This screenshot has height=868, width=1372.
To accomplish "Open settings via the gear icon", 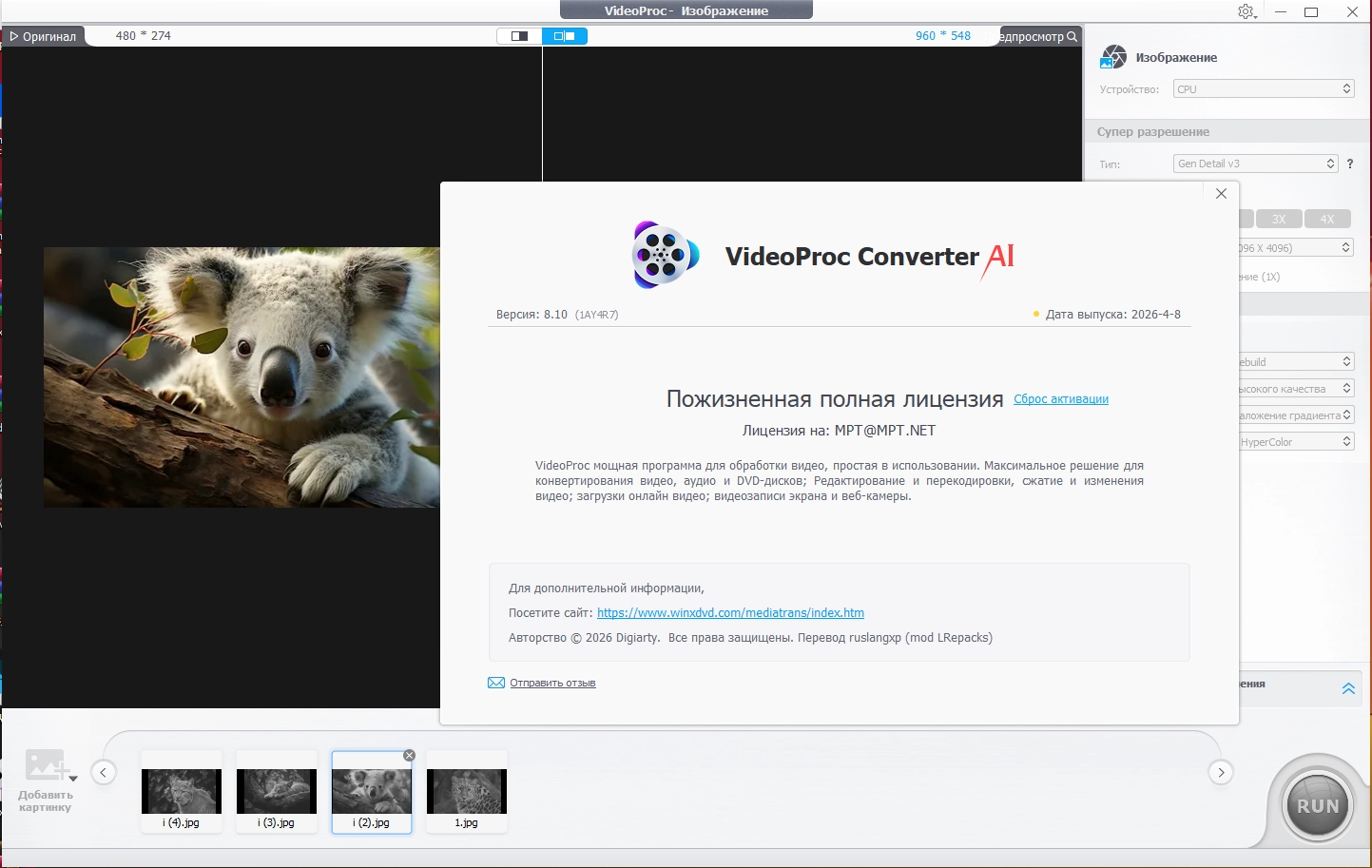I will 1246,11.
